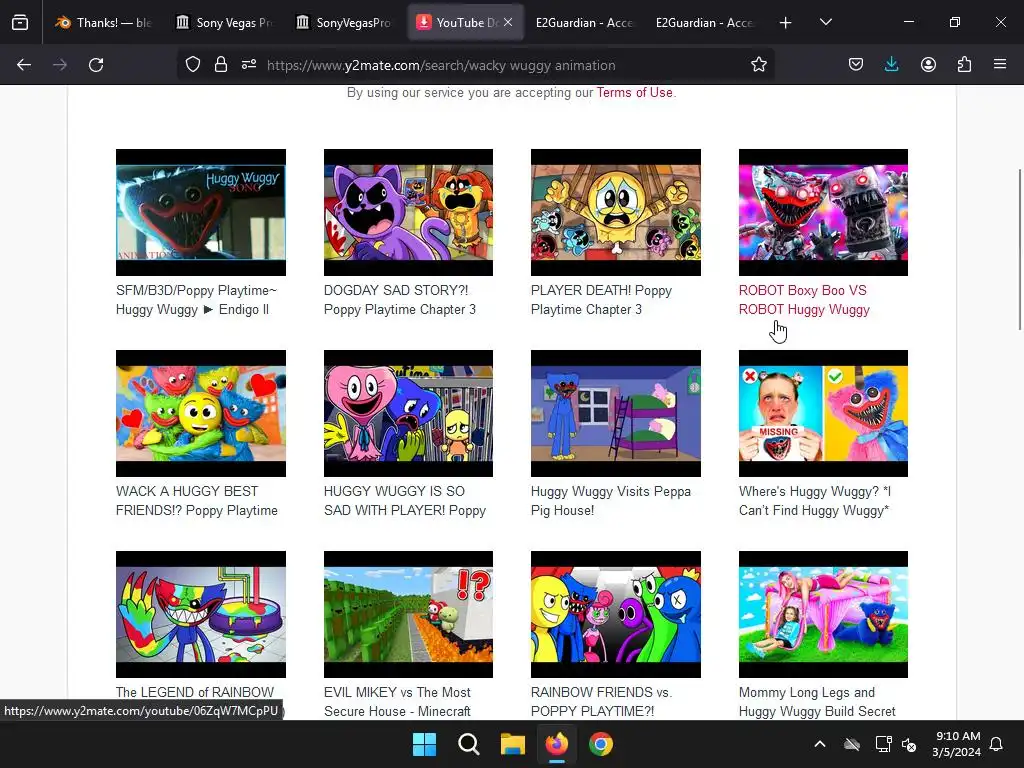
Task: Open the tracking protection shield icon
Action: point(193,65)
